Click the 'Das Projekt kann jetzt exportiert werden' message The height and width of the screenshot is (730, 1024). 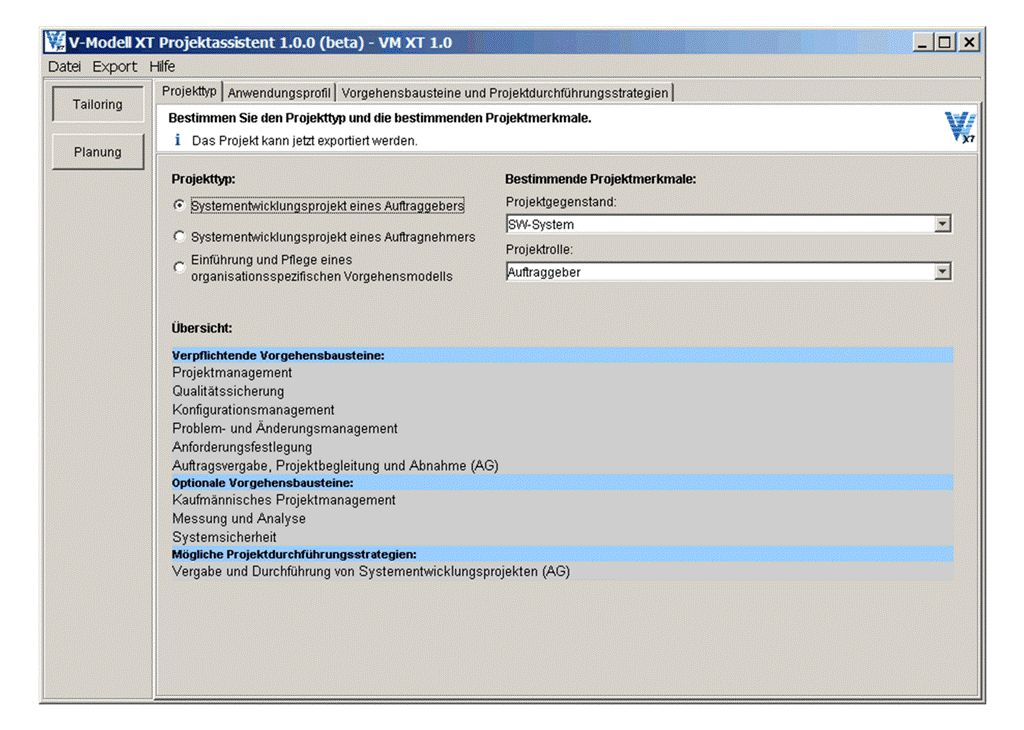click(x=304, y=140)
